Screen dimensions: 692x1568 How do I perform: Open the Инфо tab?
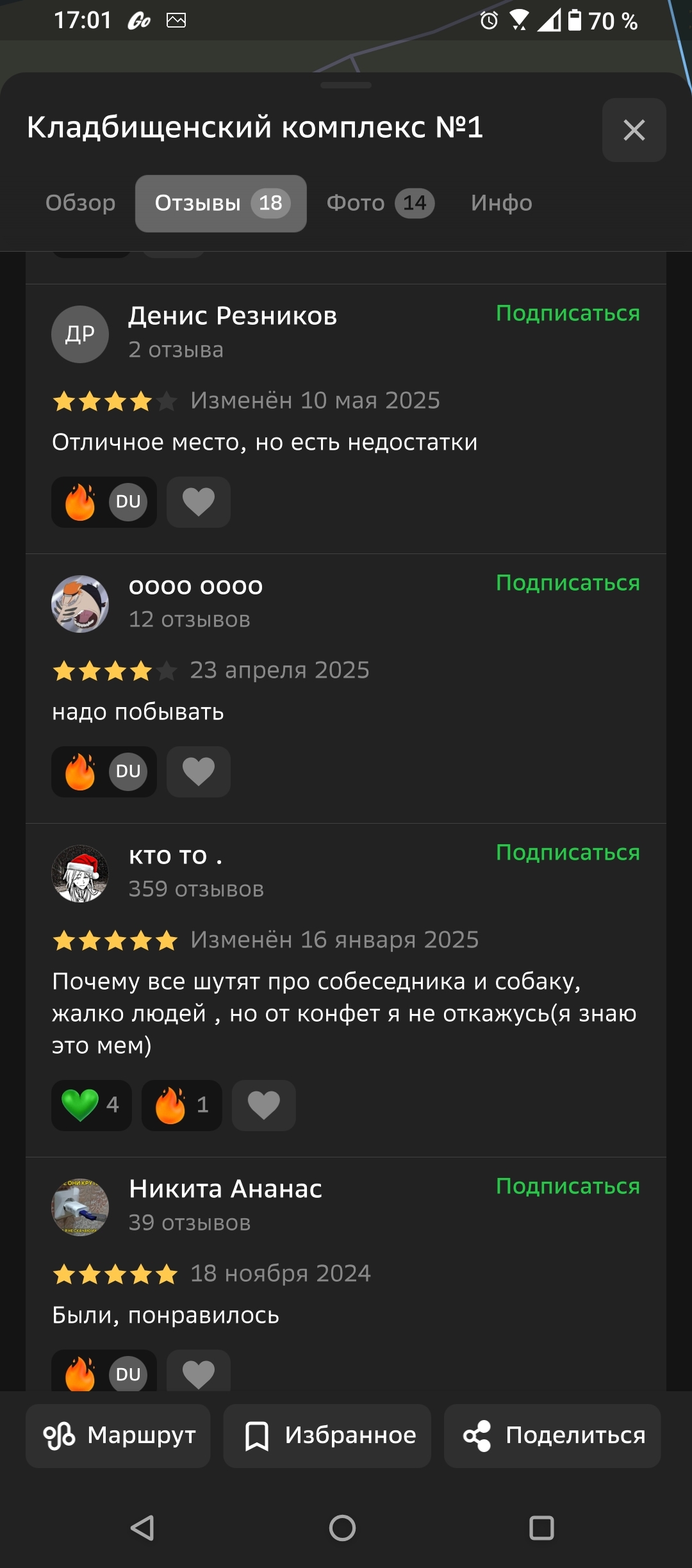(x=502, y=203)
